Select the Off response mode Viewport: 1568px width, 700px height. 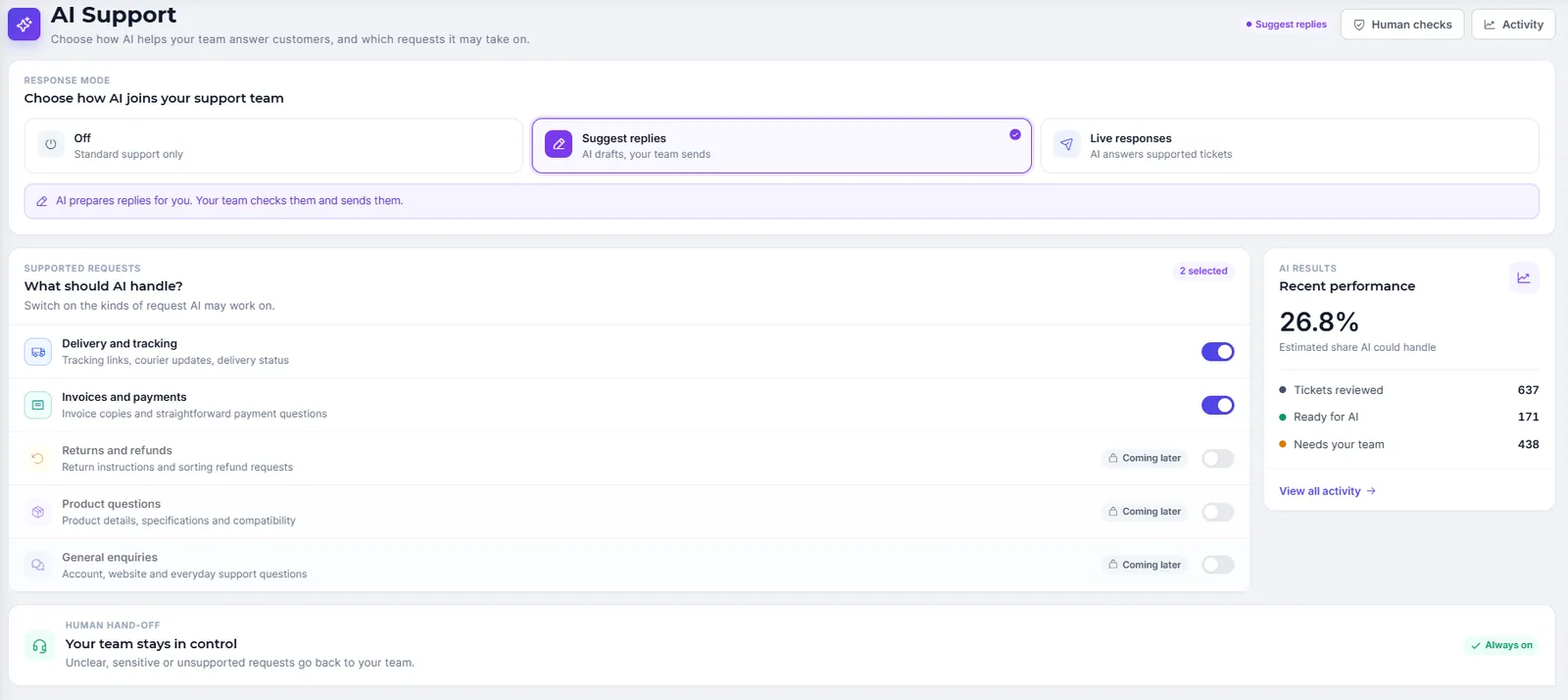[x=273, y=146]
